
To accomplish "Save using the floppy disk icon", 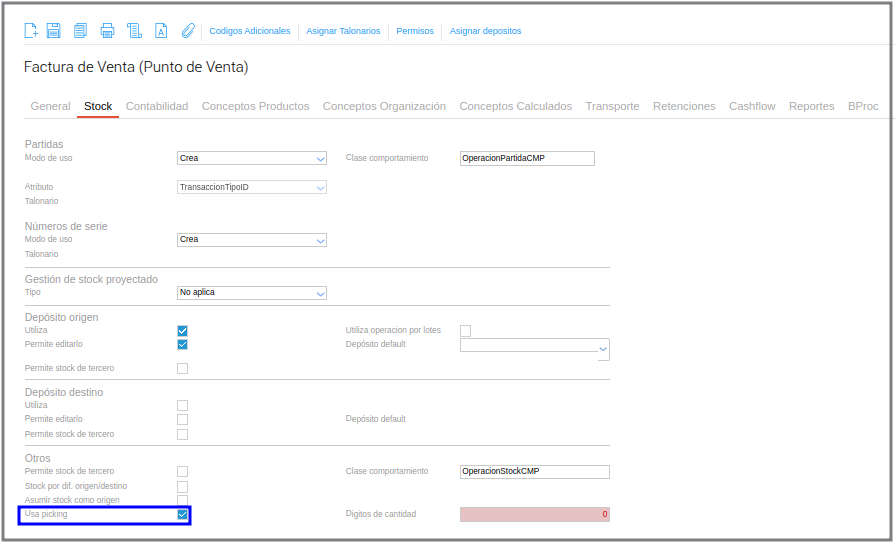I will (54, 30).
